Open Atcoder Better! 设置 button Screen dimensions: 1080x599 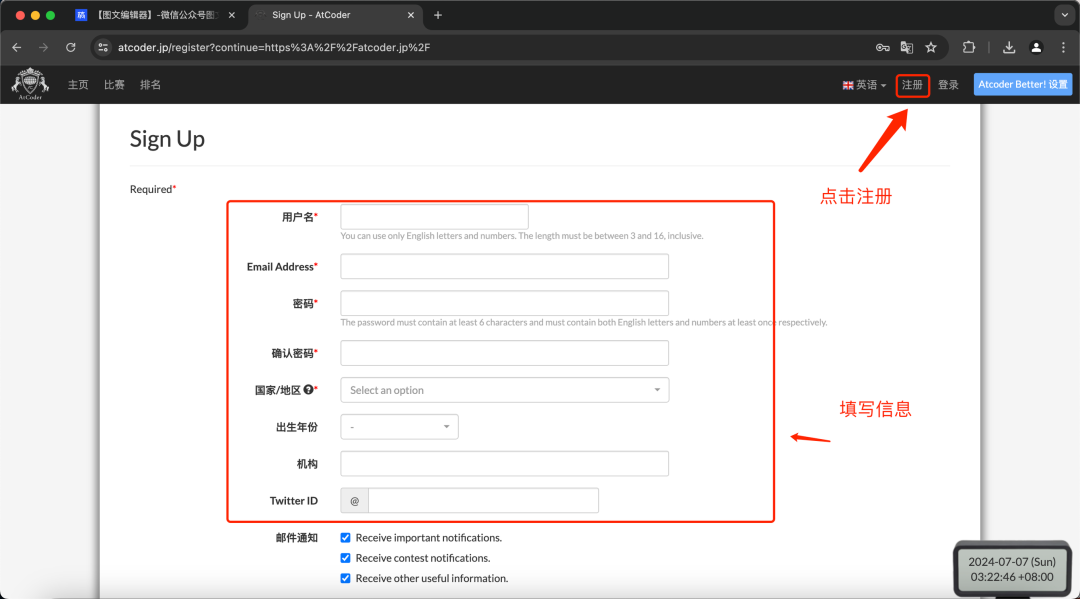(1022, 84)
